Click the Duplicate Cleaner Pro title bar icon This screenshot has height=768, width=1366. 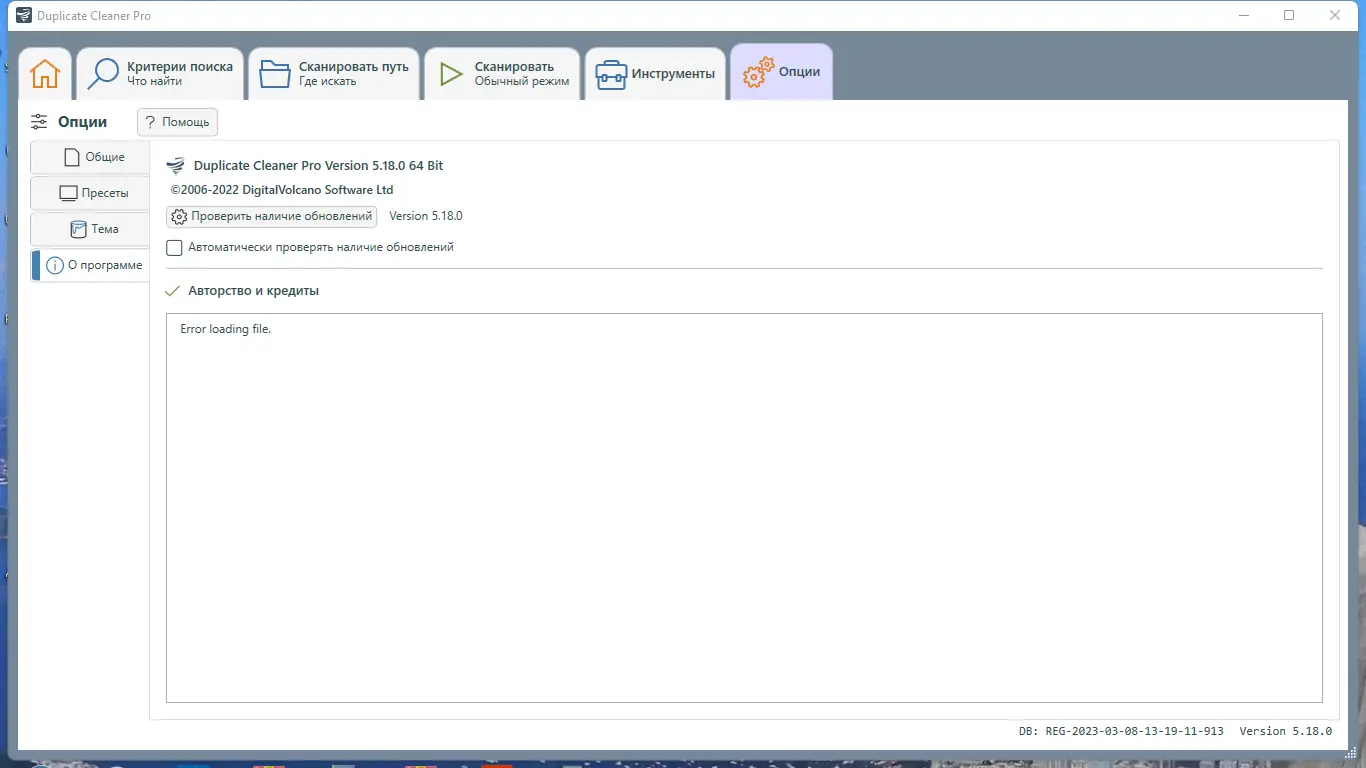pyautogui.click(x=24, y=15)
